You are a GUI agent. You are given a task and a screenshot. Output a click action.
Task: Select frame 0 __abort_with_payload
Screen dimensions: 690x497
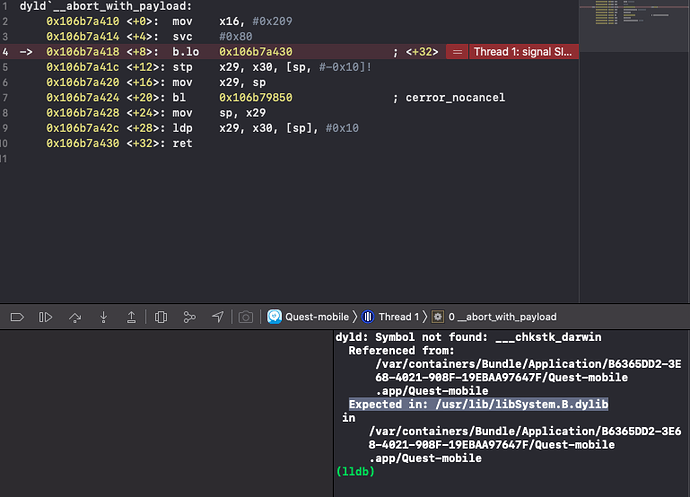(x=494, y=317)
